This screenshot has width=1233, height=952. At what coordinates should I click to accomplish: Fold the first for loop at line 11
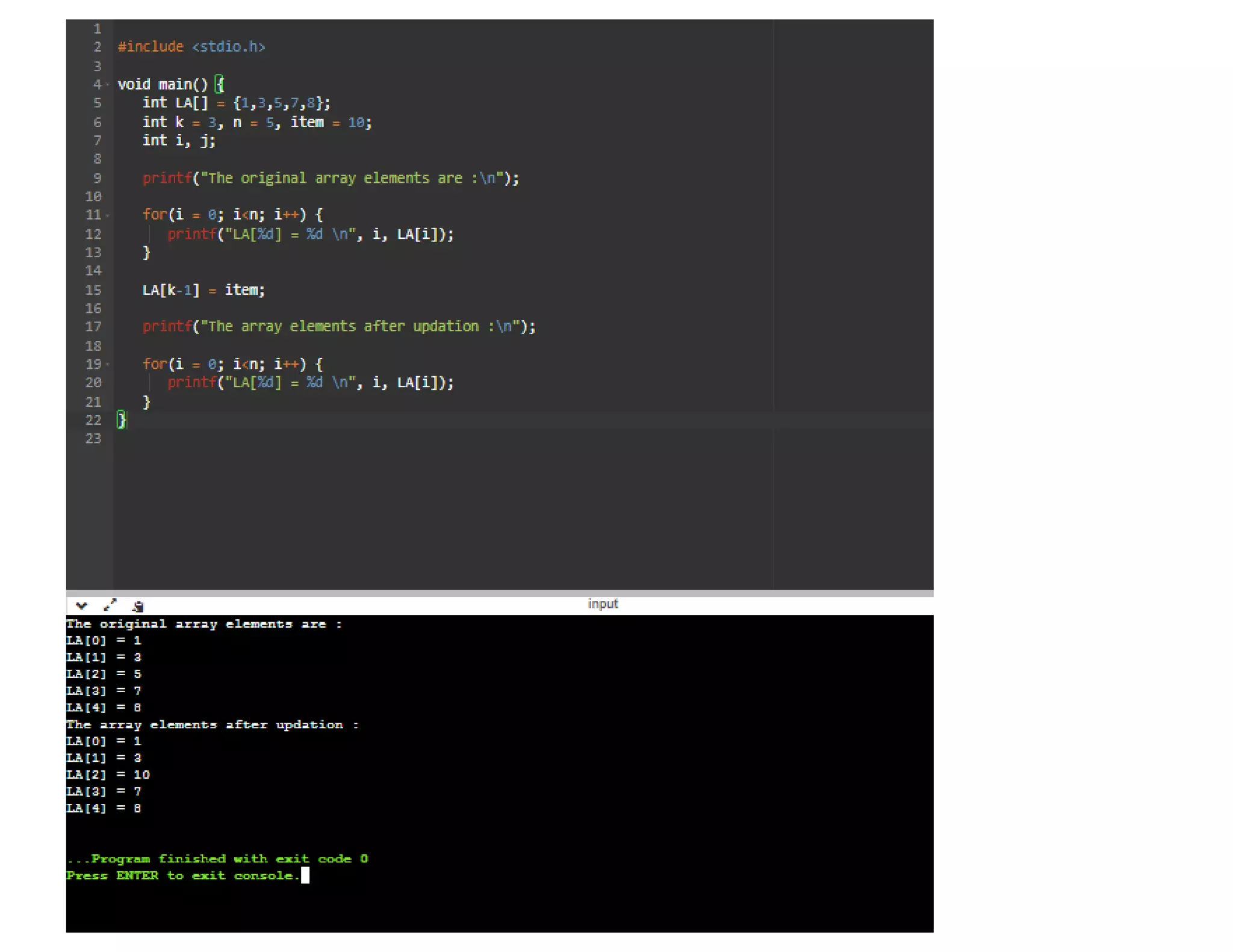click(x=108, y=215)
